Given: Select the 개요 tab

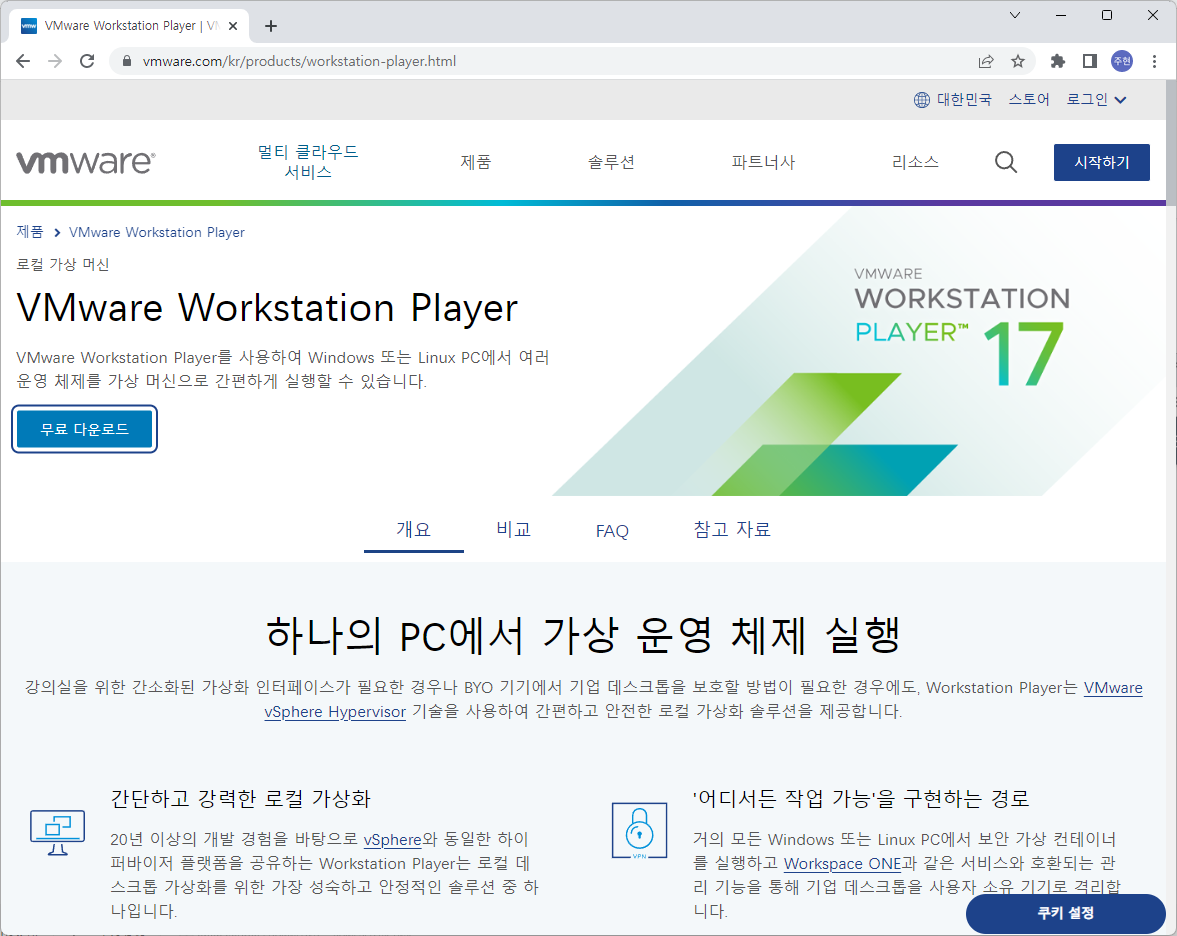Looking at the screenshot, I should tap(414, 530).
